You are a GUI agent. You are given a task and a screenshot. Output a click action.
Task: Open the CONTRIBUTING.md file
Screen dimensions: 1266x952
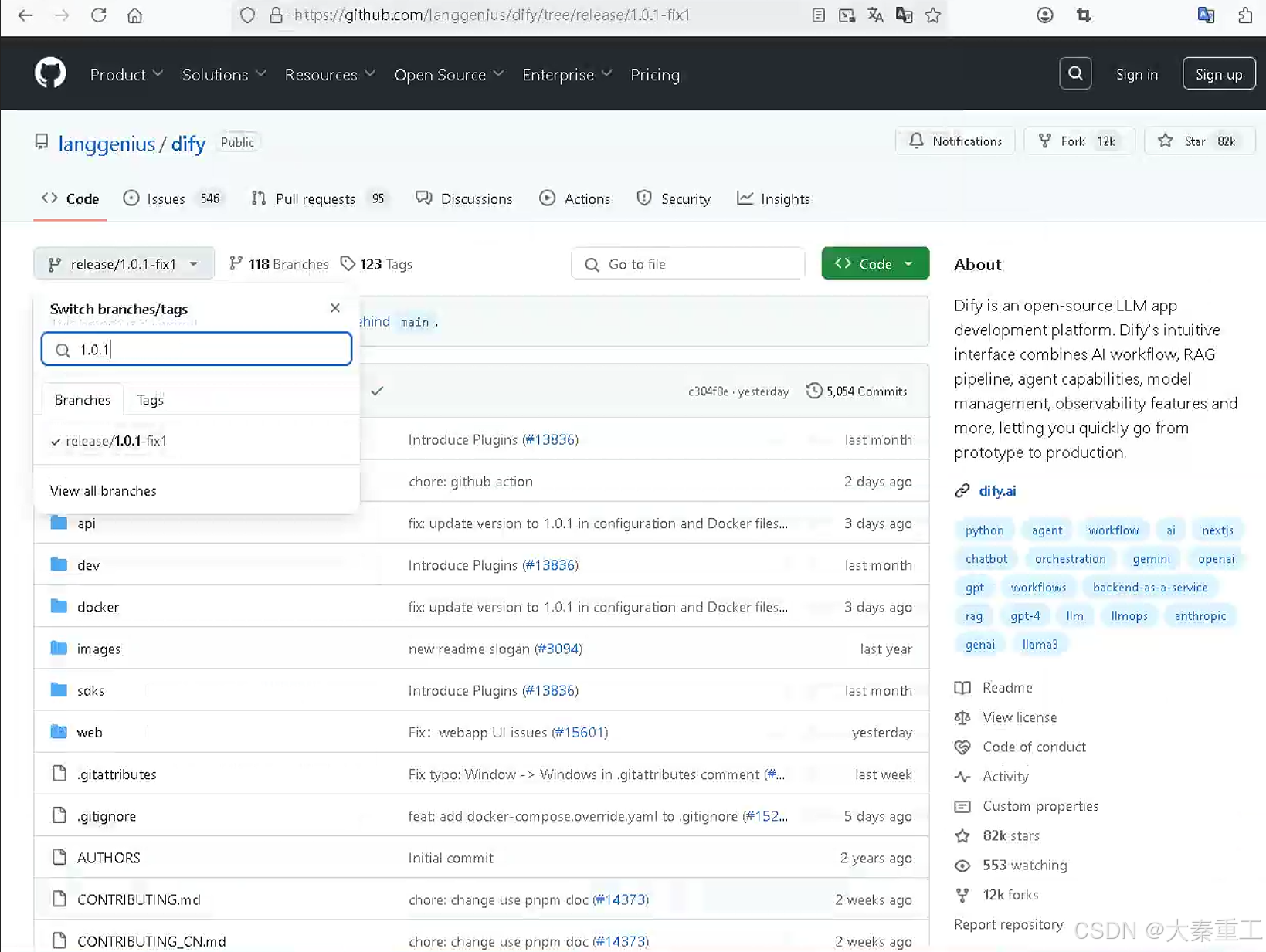coord(139,899)
